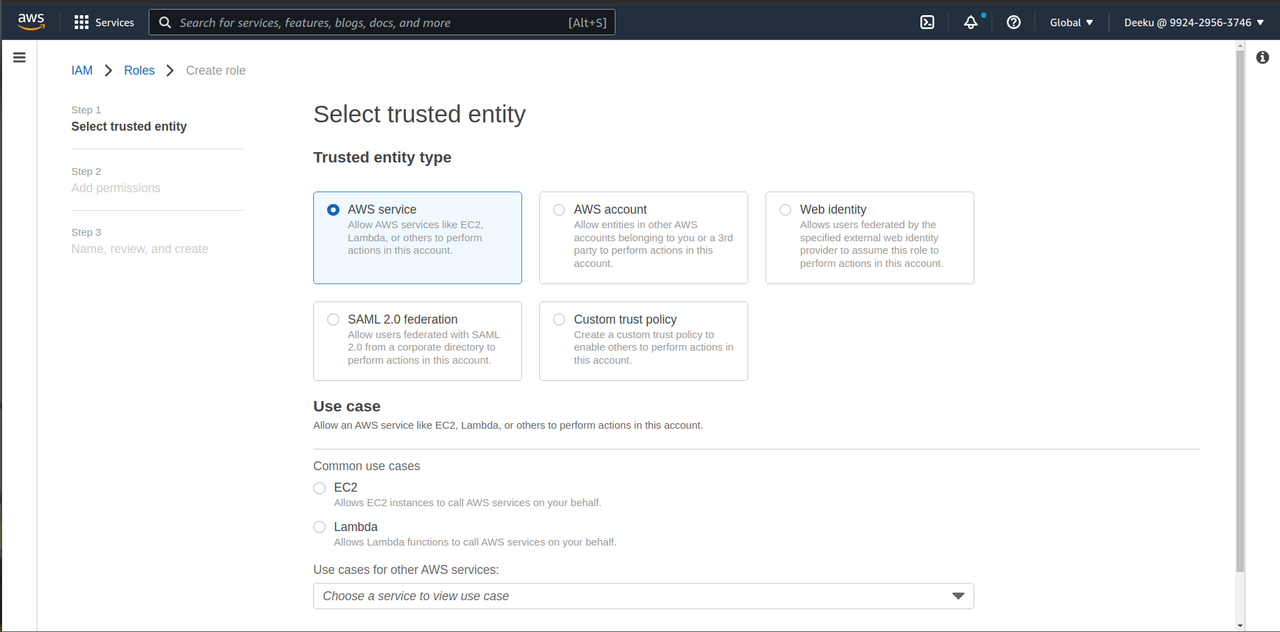Viewport: 1280px width, 632px height.
Task: Click the scrollbar down arrow
Action: (1241, 626)
